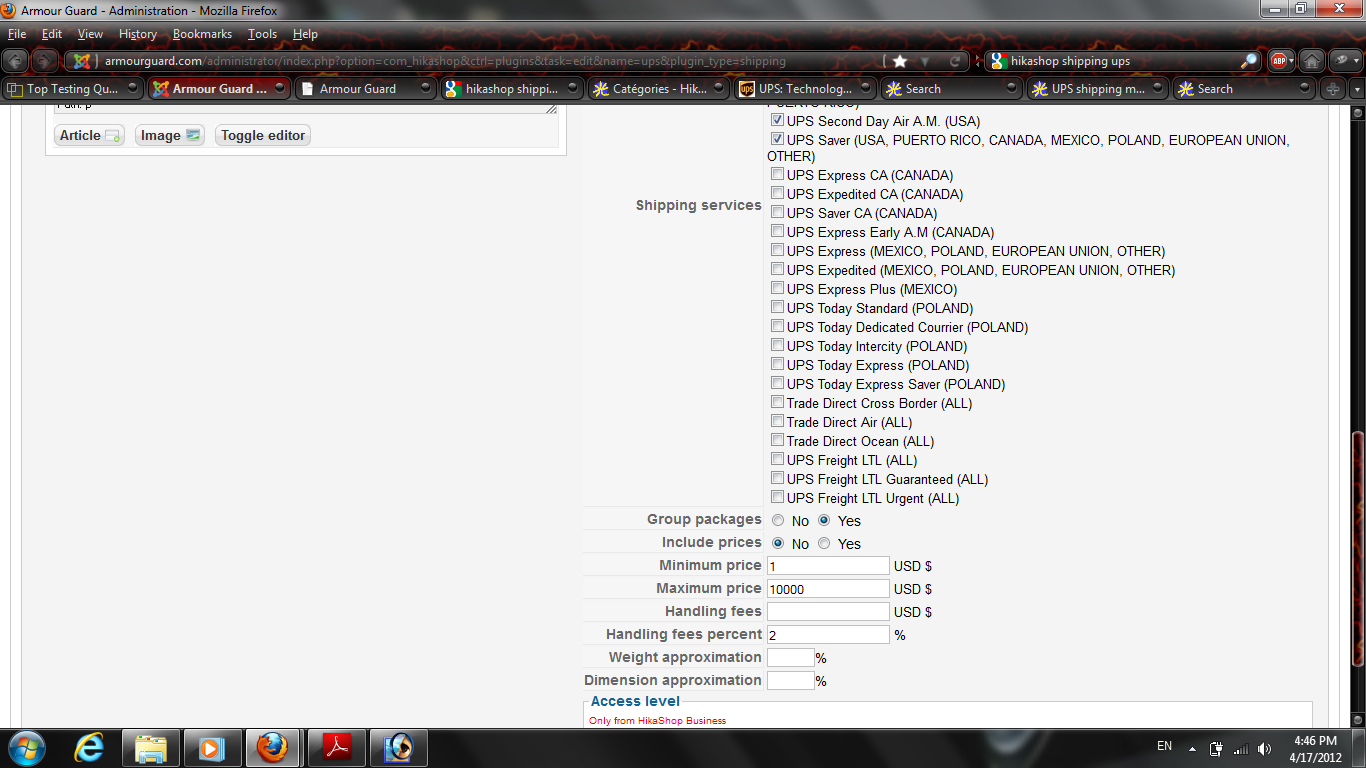Enable Trade Direct Cross Border (ALL)

(777, 403)
